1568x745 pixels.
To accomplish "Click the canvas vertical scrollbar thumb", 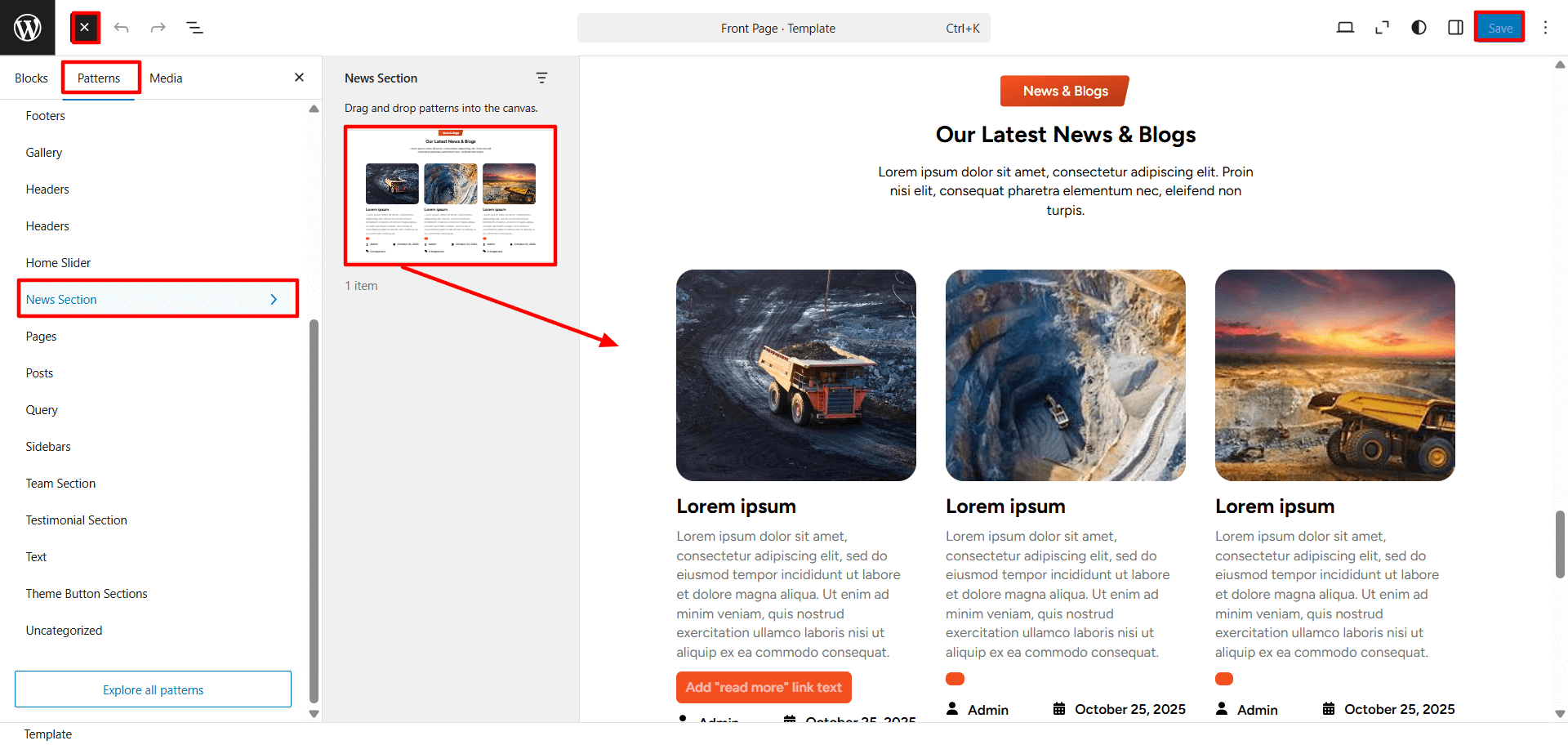I will coord(1560,544).
